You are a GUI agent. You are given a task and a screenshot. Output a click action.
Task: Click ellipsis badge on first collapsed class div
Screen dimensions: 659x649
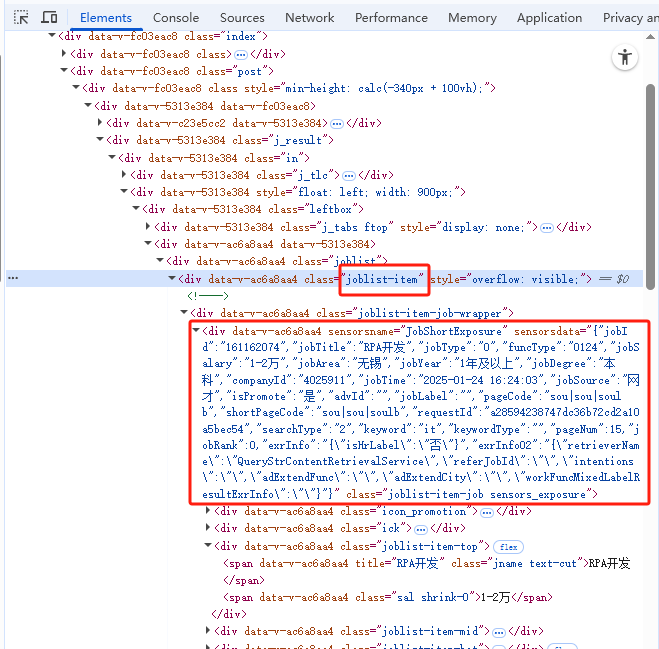pyautogui.click(x=240, y=55)
